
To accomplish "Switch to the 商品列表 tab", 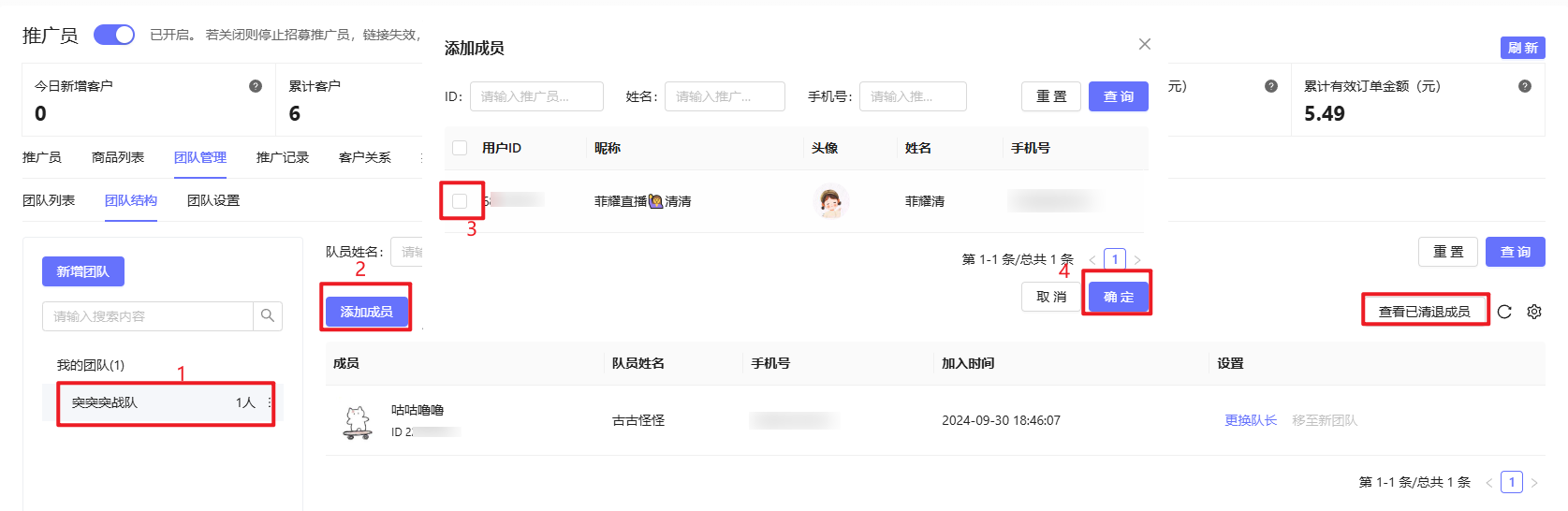I will pos(118,157).
